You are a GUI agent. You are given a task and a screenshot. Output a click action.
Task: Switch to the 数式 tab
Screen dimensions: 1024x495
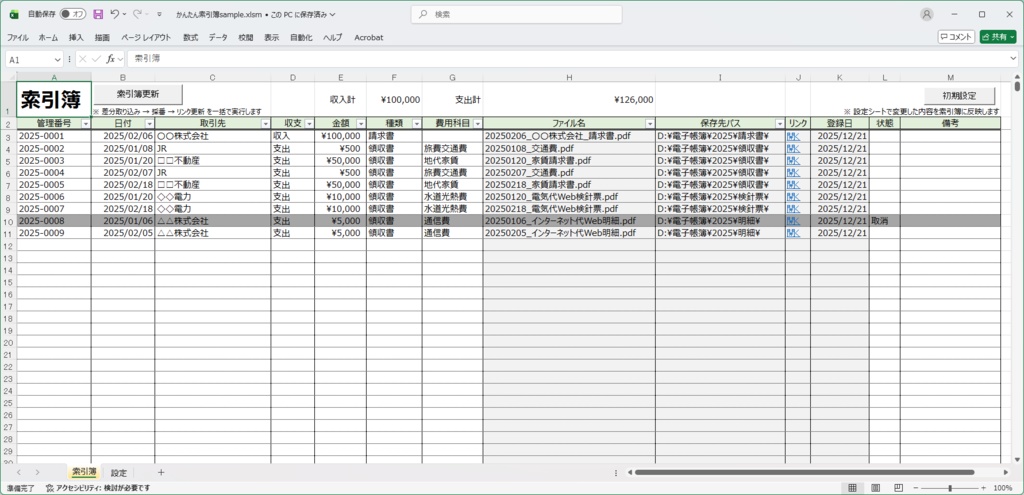click(191, 38)
